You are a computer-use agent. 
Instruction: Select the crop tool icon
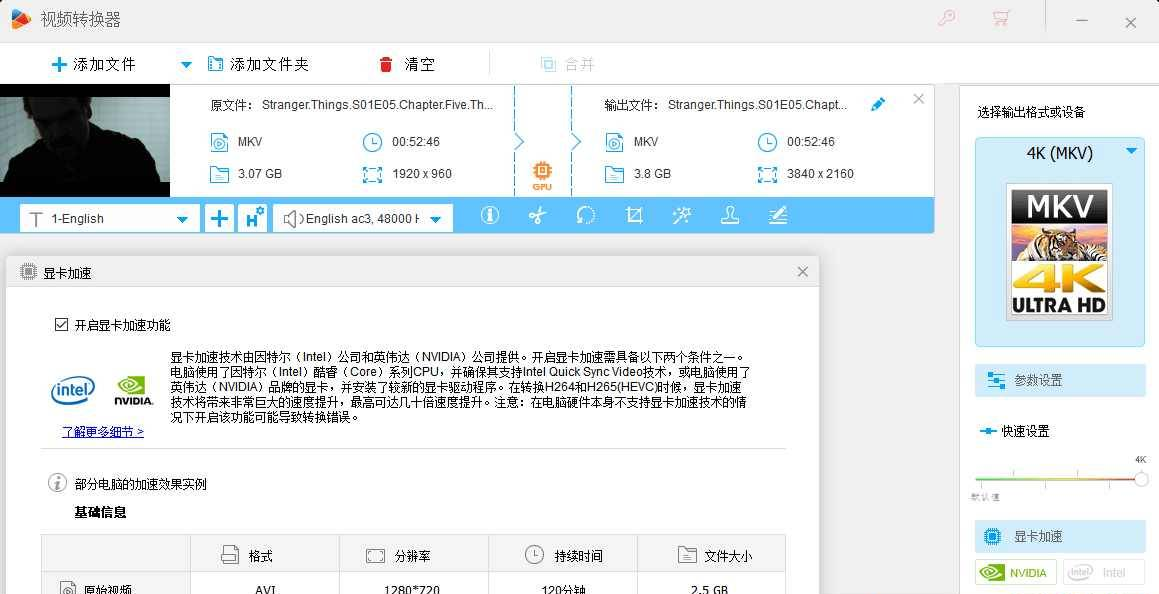pos(634,216)
